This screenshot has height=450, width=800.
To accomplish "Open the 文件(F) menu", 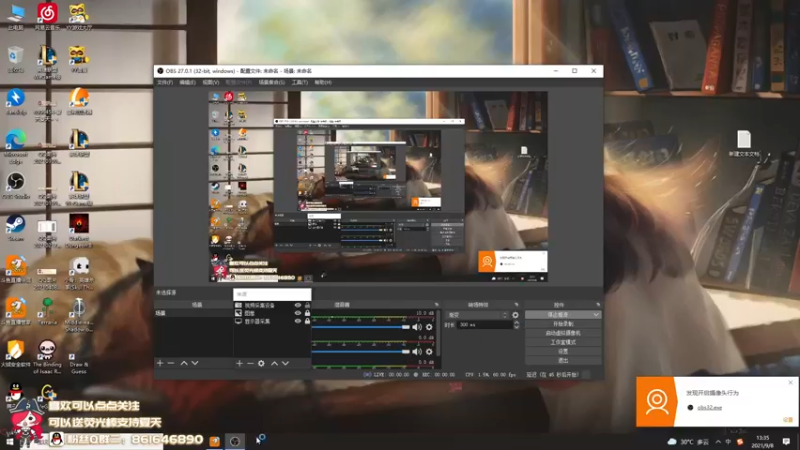I will (x=165, y=82).
